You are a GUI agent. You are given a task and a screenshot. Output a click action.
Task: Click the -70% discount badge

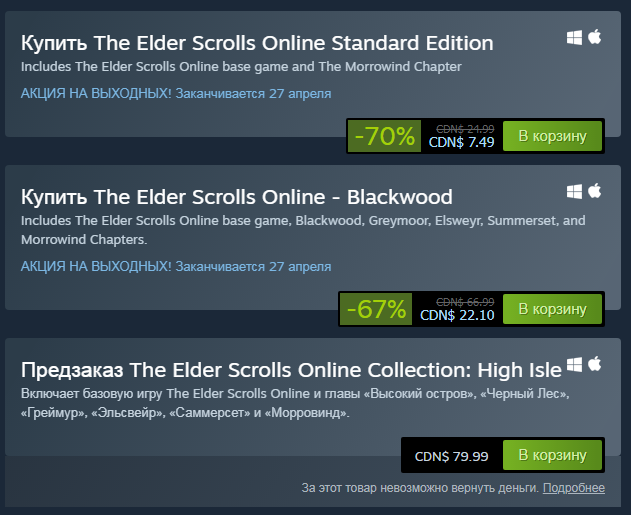(384, 136)
